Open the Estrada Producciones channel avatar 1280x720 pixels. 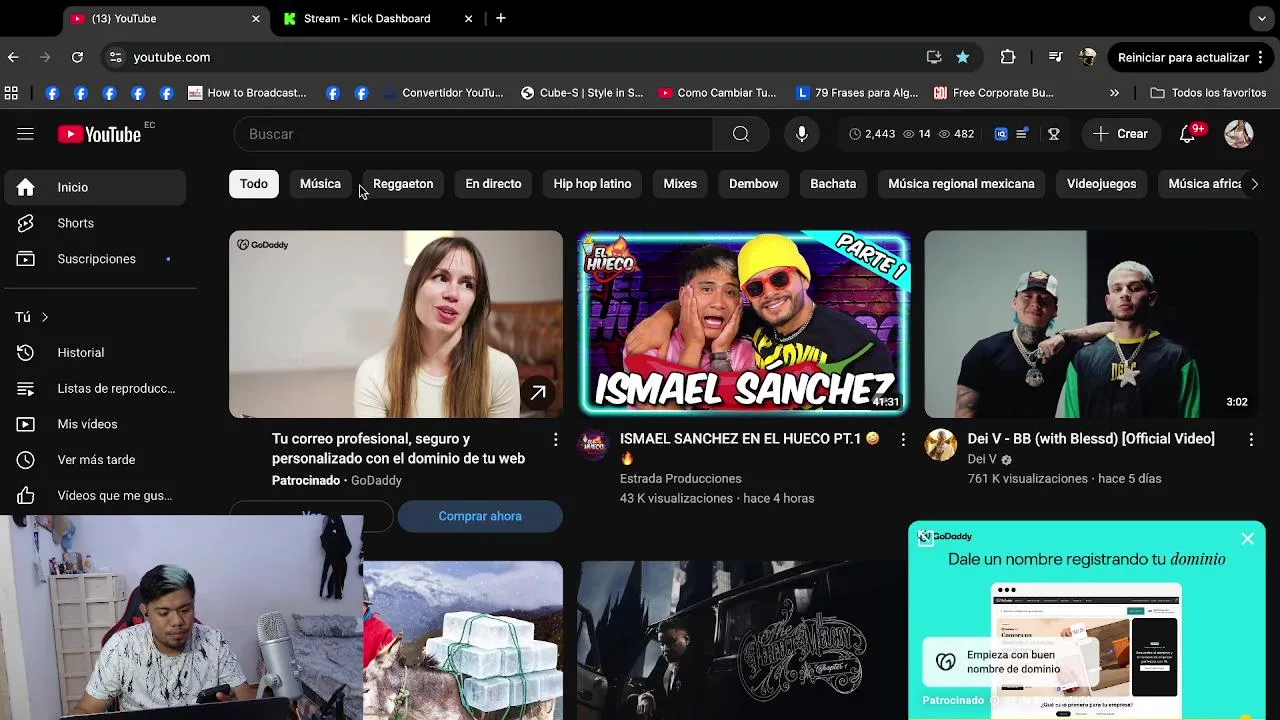point(594,445)
